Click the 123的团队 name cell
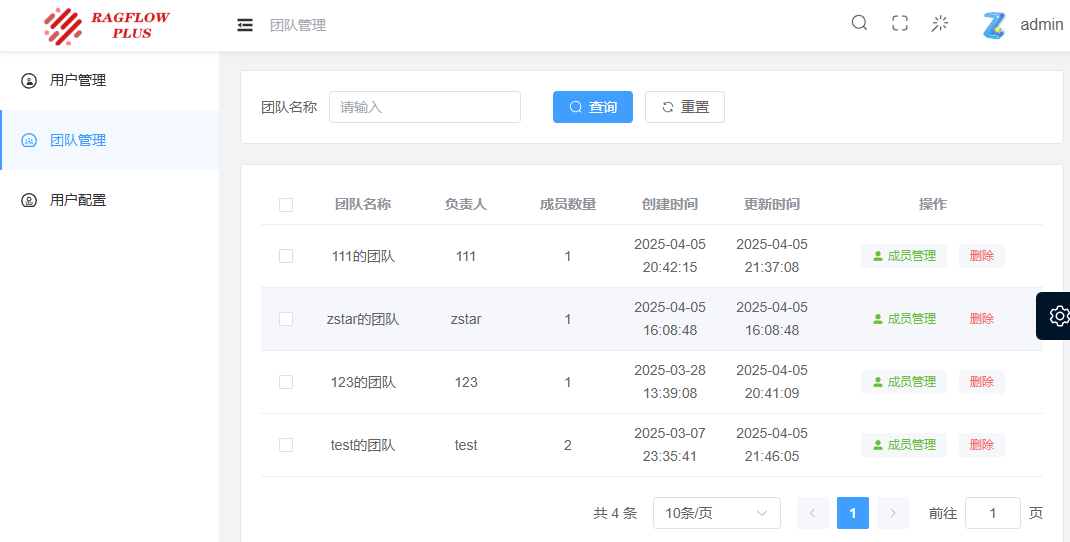 coord(363,382)
